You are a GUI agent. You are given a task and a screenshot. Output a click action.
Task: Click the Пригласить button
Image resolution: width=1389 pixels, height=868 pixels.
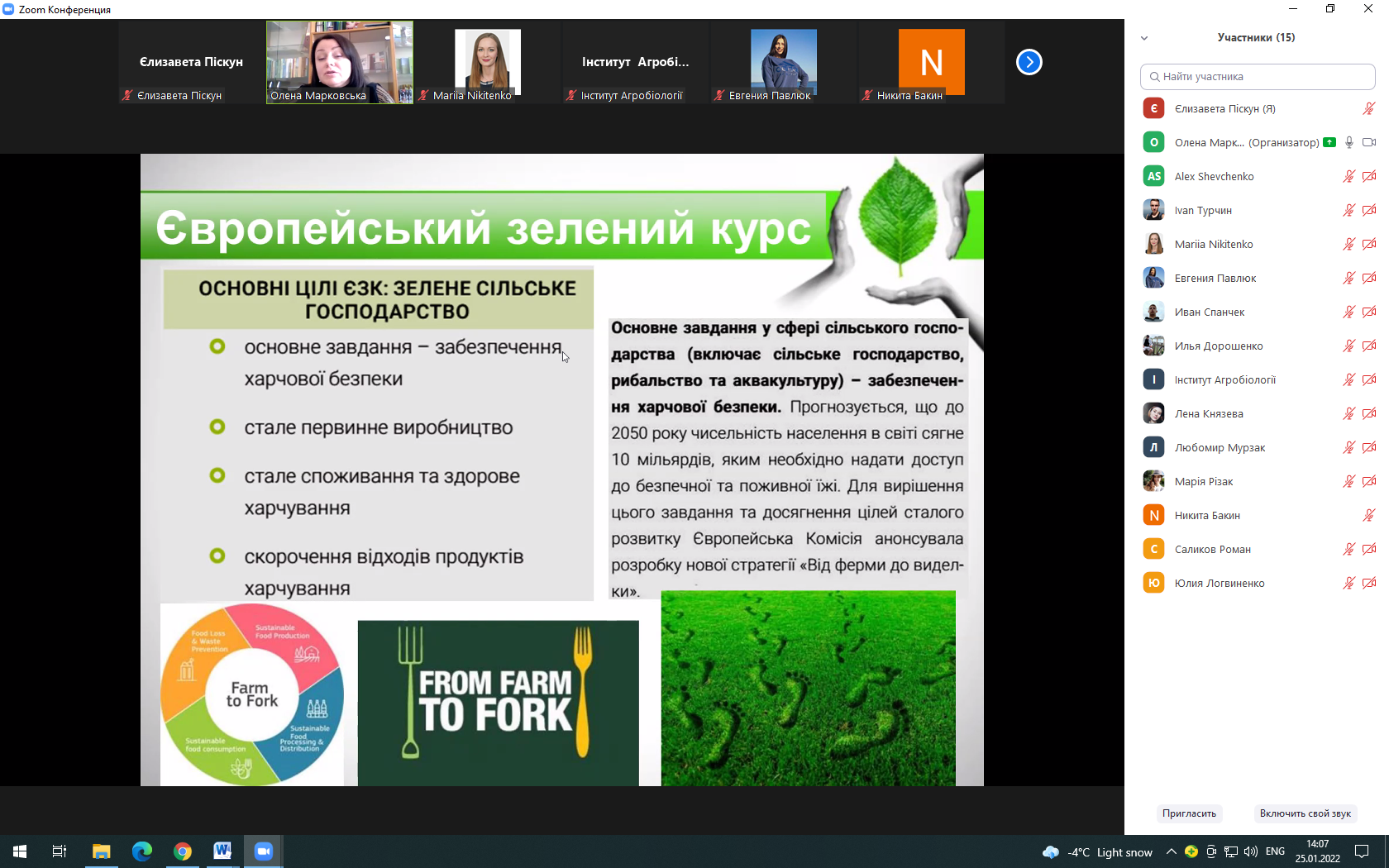[x=1189, y=813]
